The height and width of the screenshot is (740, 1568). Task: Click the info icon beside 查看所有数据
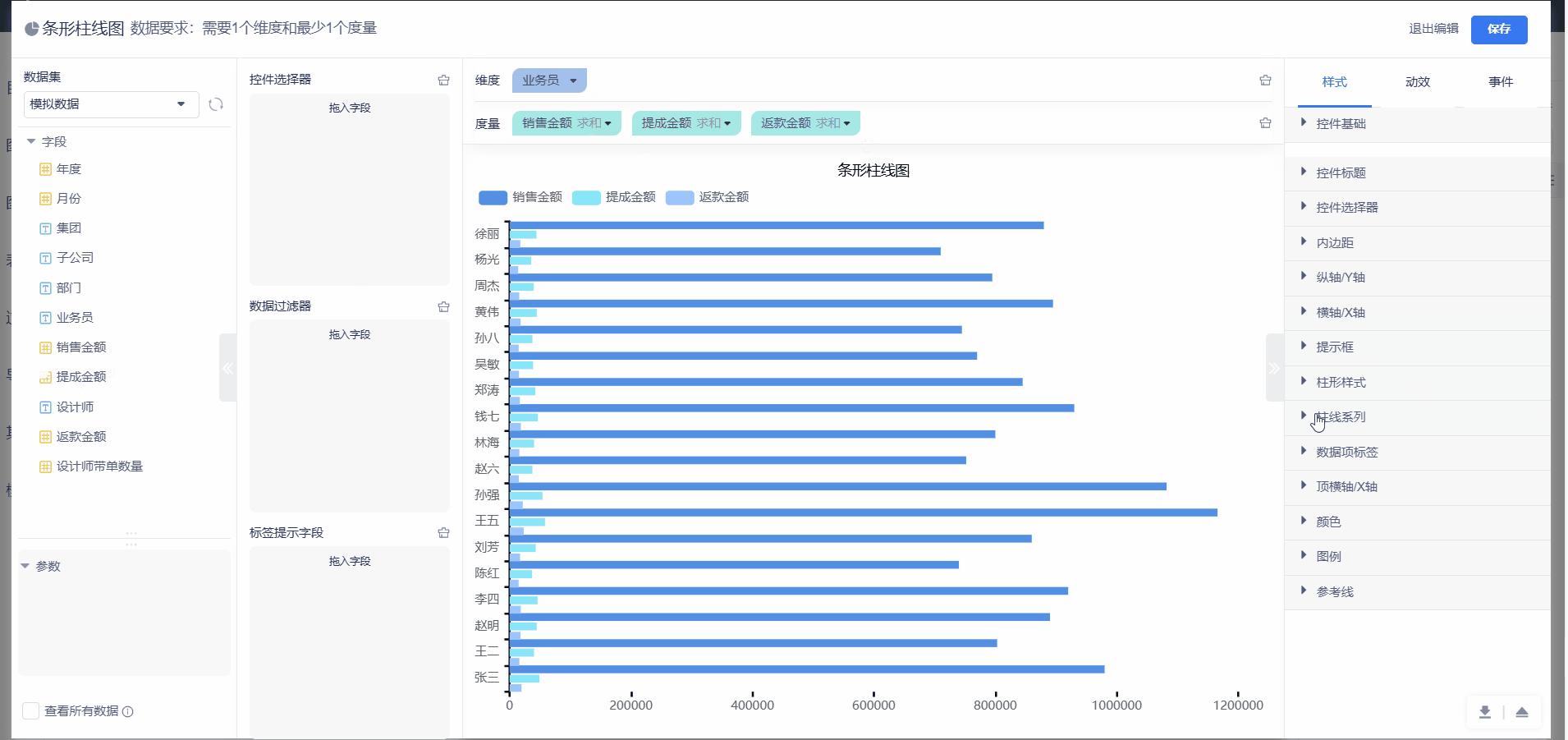pyautogui.click(x=128, y=711)
